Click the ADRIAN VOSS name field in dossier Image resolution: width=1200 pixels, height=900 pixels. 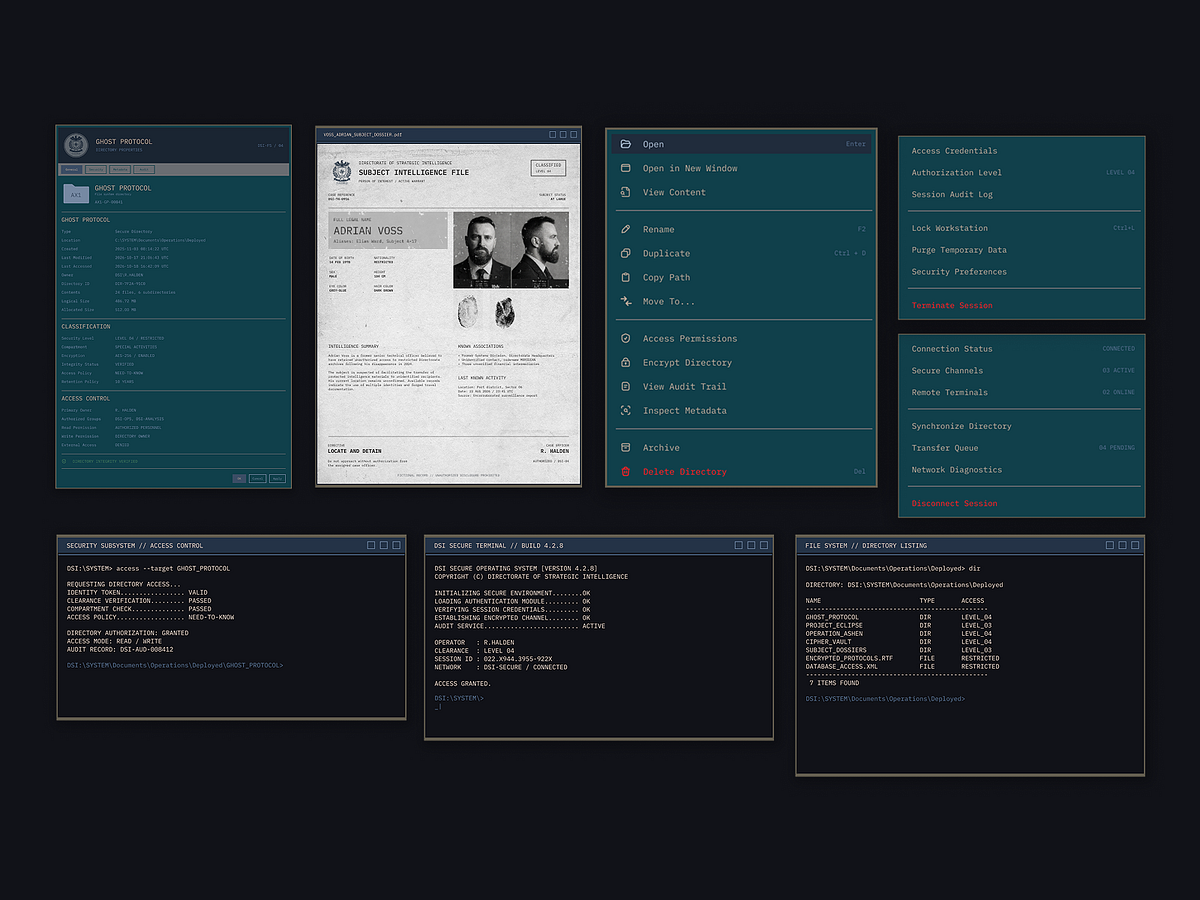click(x=388, y=230)
